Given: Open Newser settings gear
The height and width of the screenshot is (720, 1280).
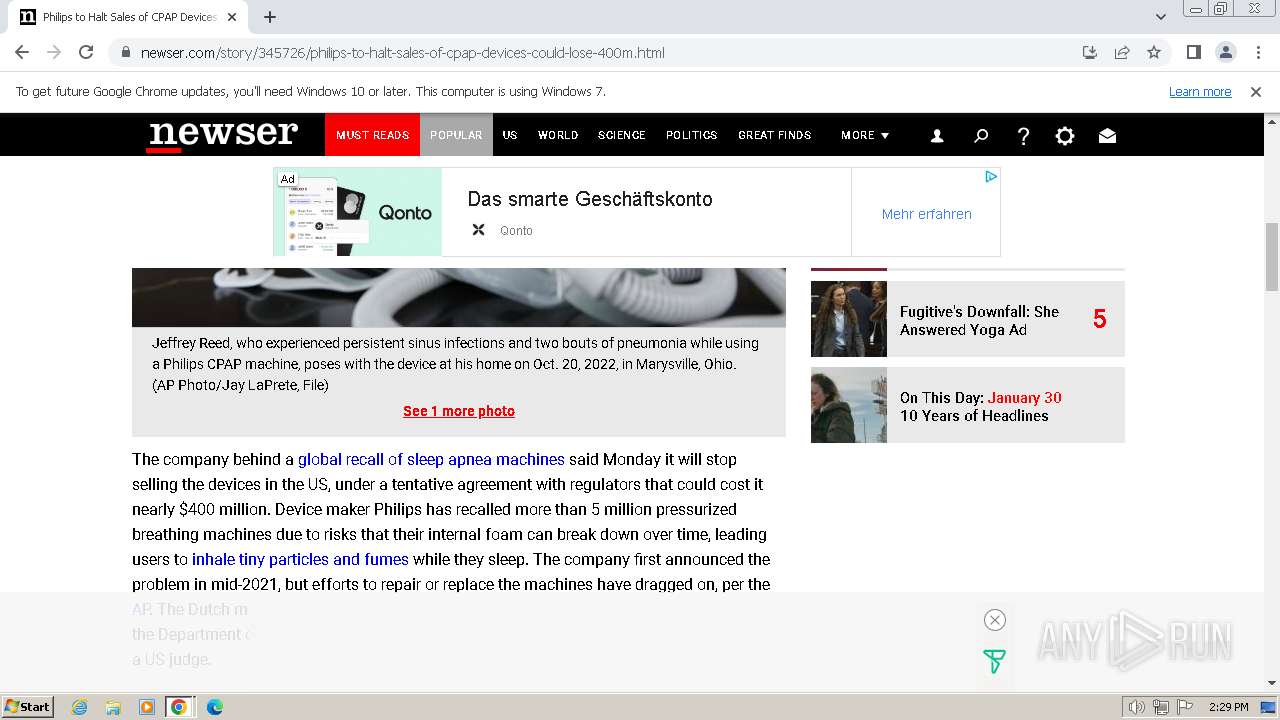Looking at the screenshot, I should [1065, 136].
